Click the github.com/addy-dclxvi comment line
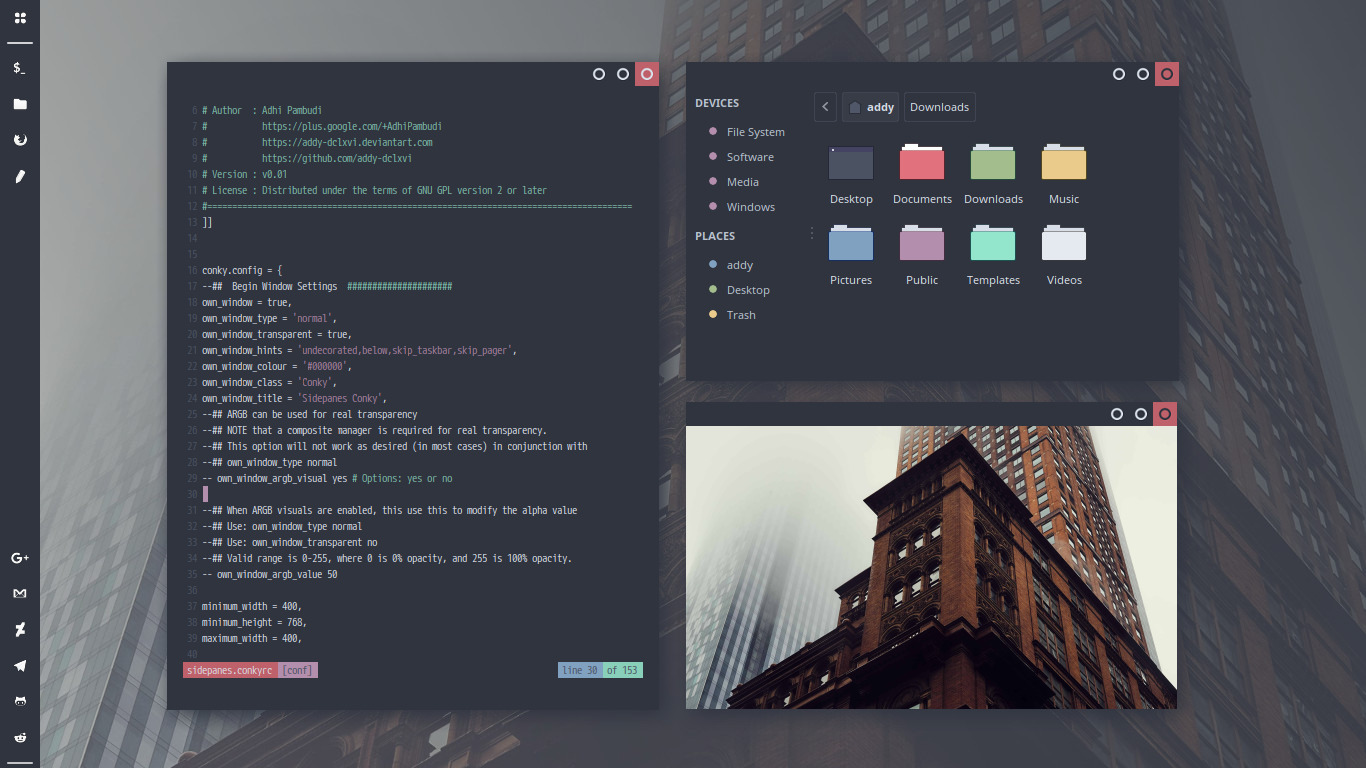 click(x=307, y=158)
